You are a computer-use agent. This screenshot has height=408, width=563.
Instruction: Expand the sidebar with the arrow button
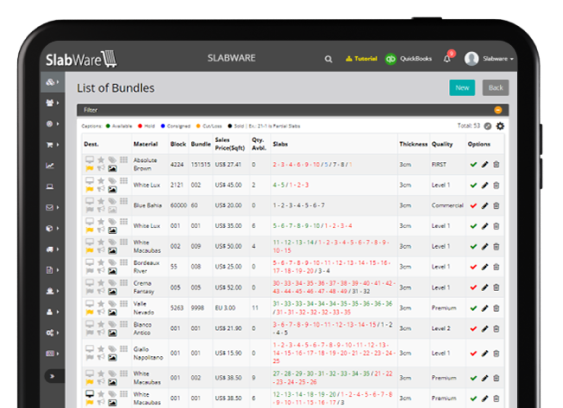pos(52,376)
